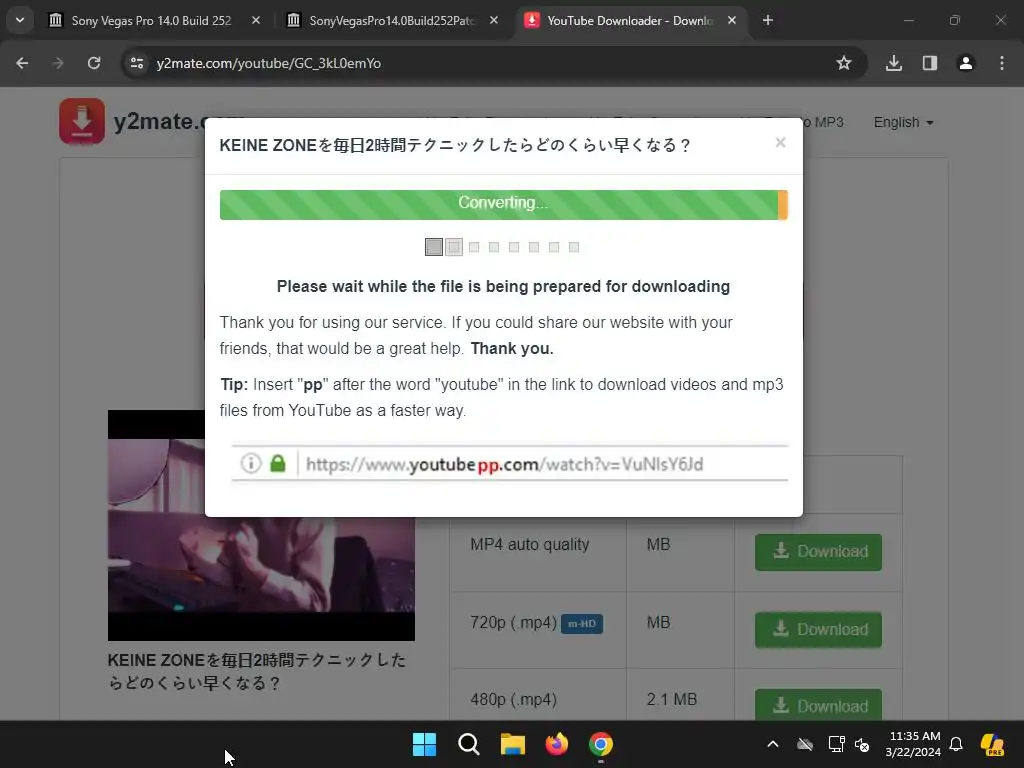Open the Windows Start menu
Image resolution: width=1024 pixels, height=768 pixels.
[424, 744]
